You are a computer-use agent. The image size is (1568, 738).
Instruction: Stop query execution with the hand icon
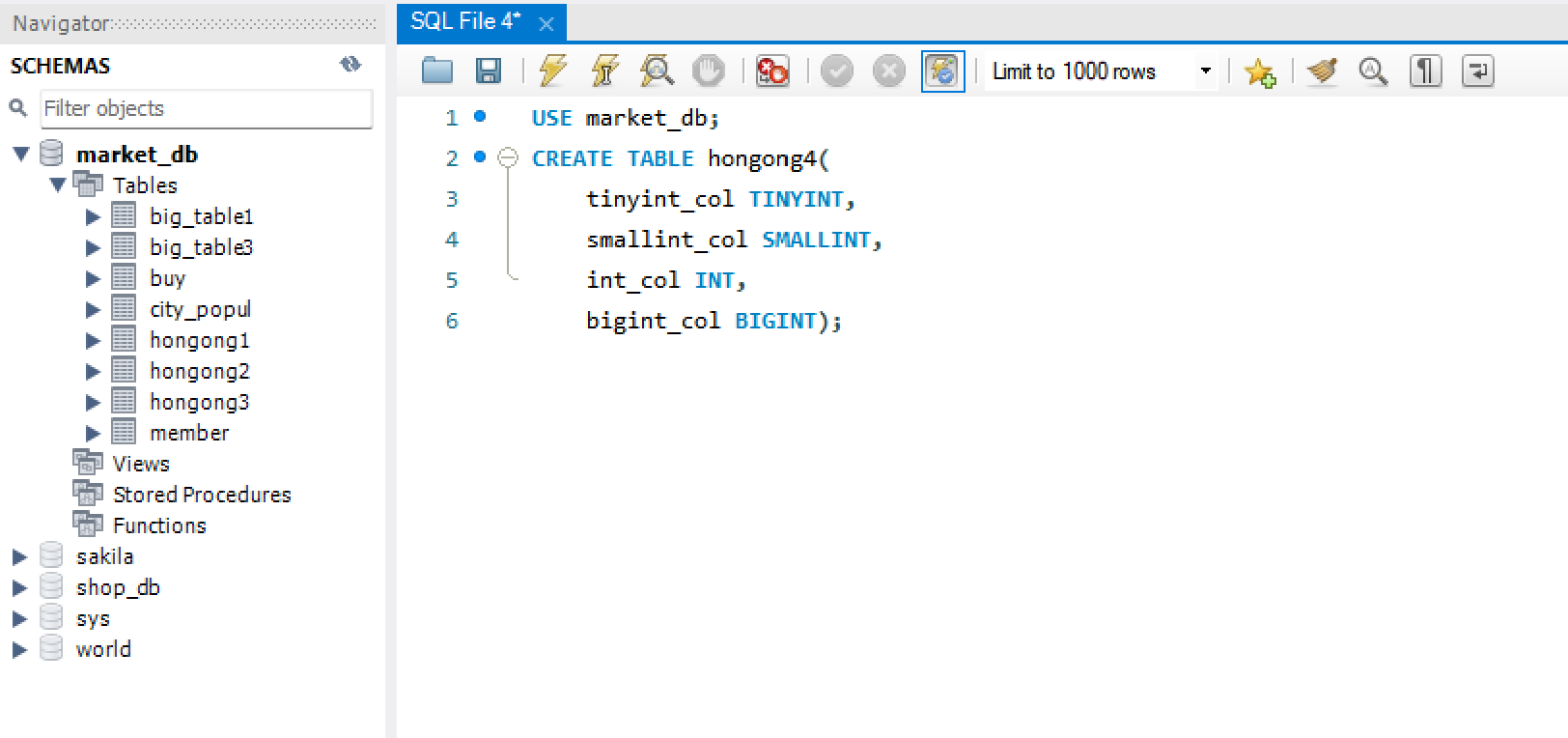click(709, 71)
